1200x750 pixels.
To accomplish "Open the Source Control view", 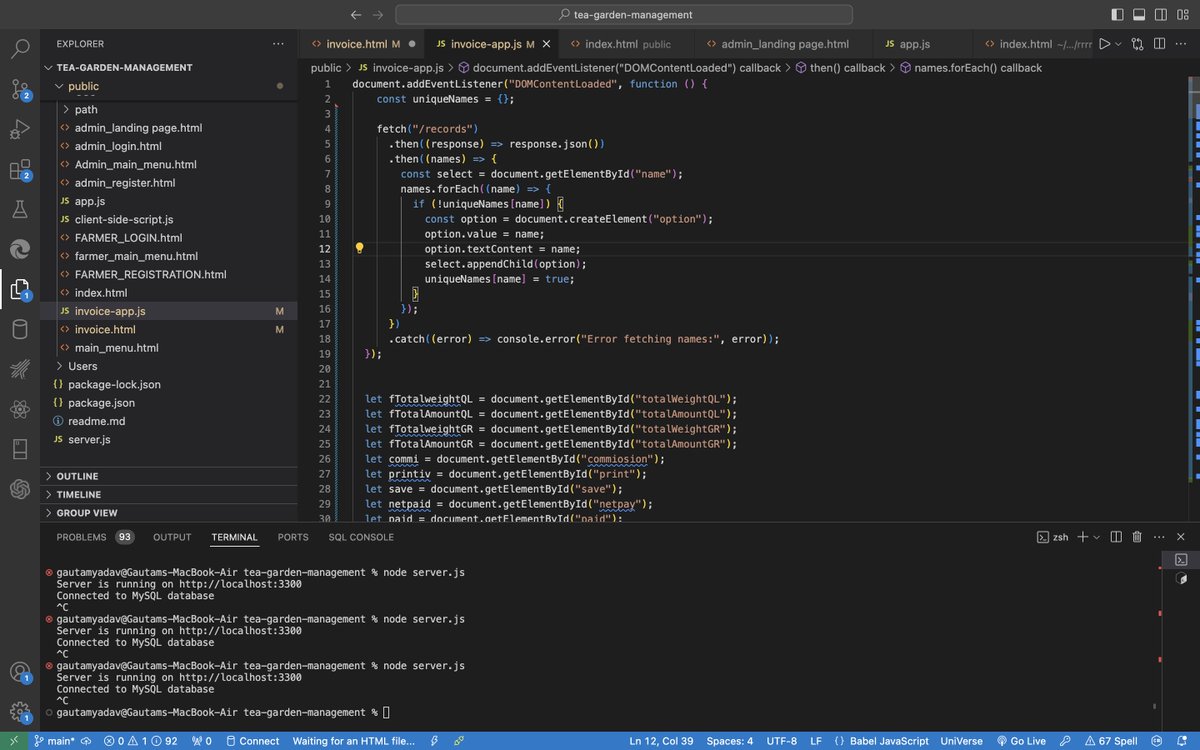I will point(20,90).
